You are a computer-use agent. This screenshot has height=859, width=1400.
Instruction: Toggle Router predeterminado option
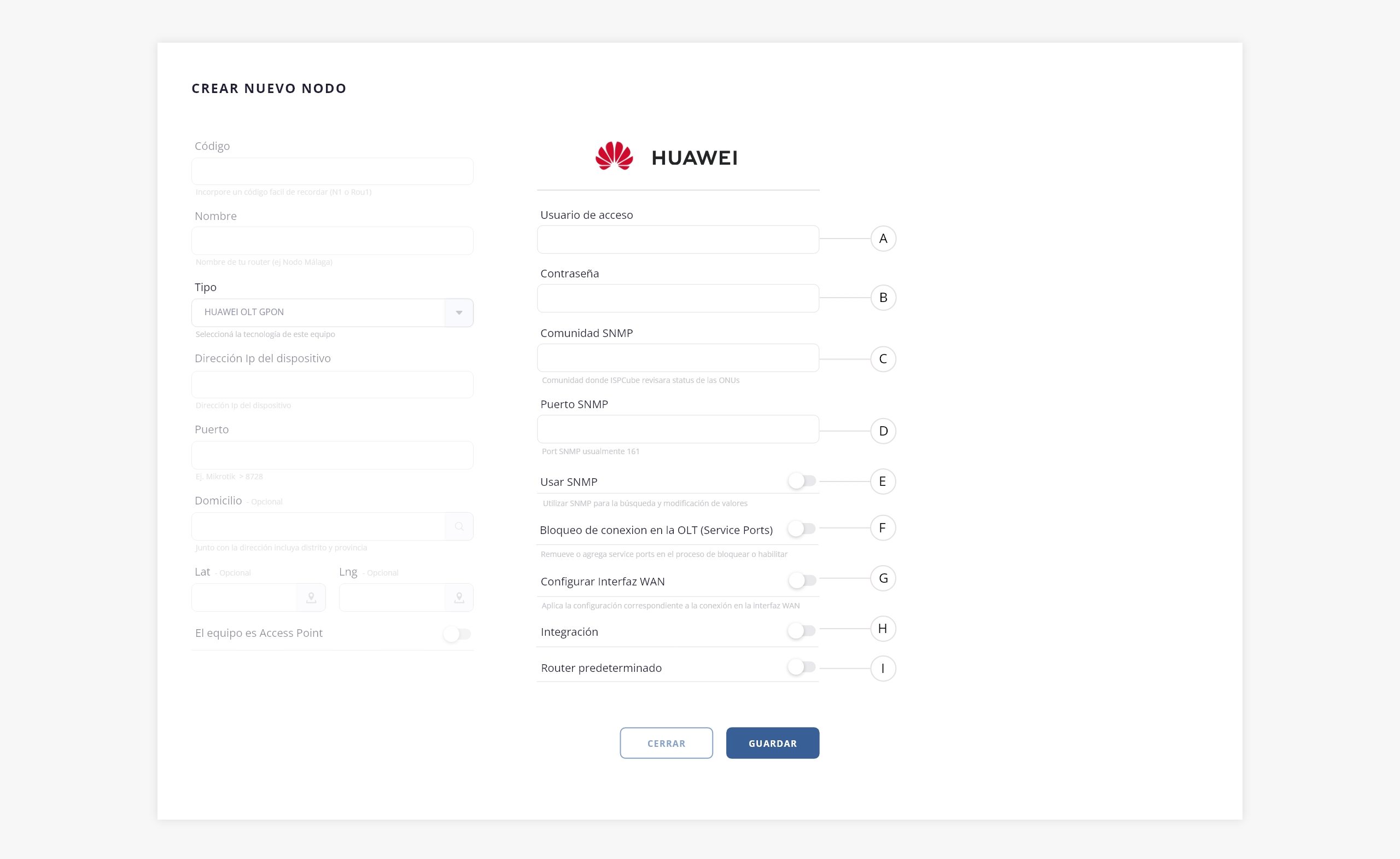(801, 667)
